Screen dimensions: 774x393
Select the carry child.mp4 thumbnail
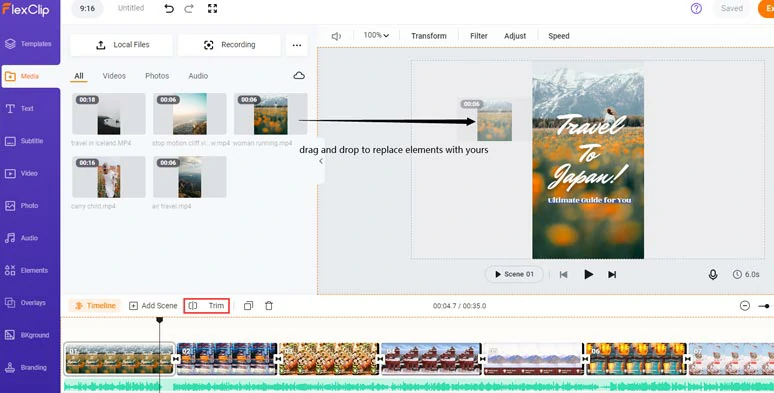point(109,177)
